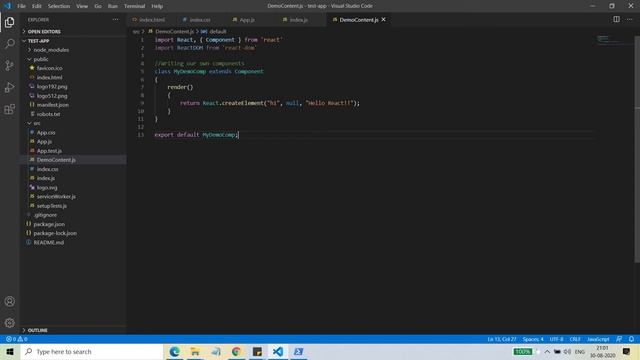The height and width of the screenshot is (360, 640).
Task: Close the DemoContent.js tab
Action: pos(383,20)
